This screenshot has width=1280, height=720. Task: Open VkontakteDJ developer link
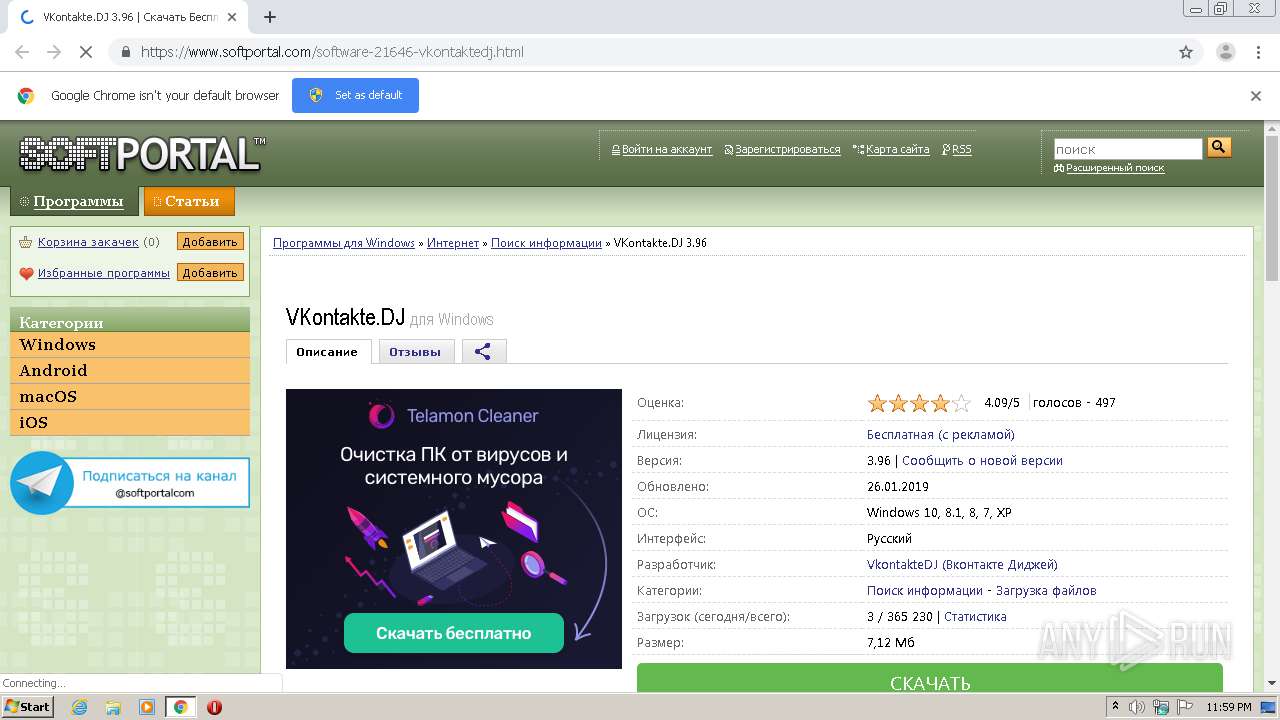pyautogui.click(x=962, y=565)
